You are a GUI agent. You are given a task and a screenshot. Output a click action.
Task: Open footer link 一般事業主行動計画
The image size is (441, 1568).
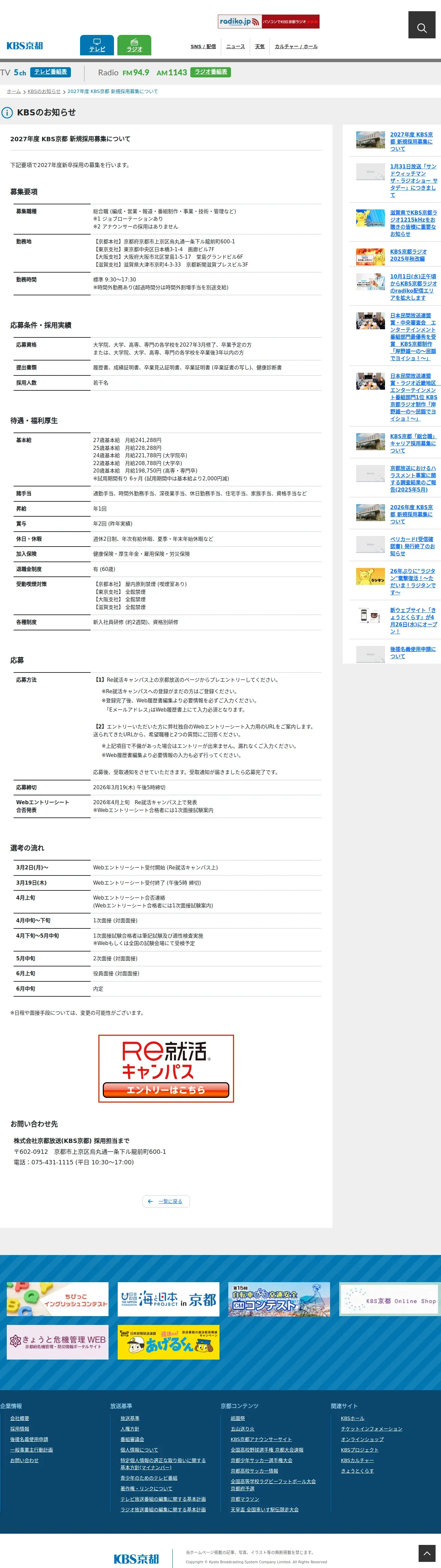click(x=31, y=1450)
